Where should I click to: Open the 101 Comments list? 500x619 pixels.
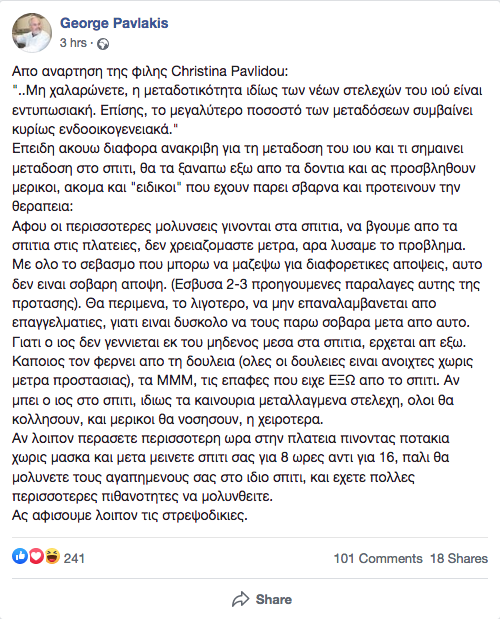coord(378,558)
